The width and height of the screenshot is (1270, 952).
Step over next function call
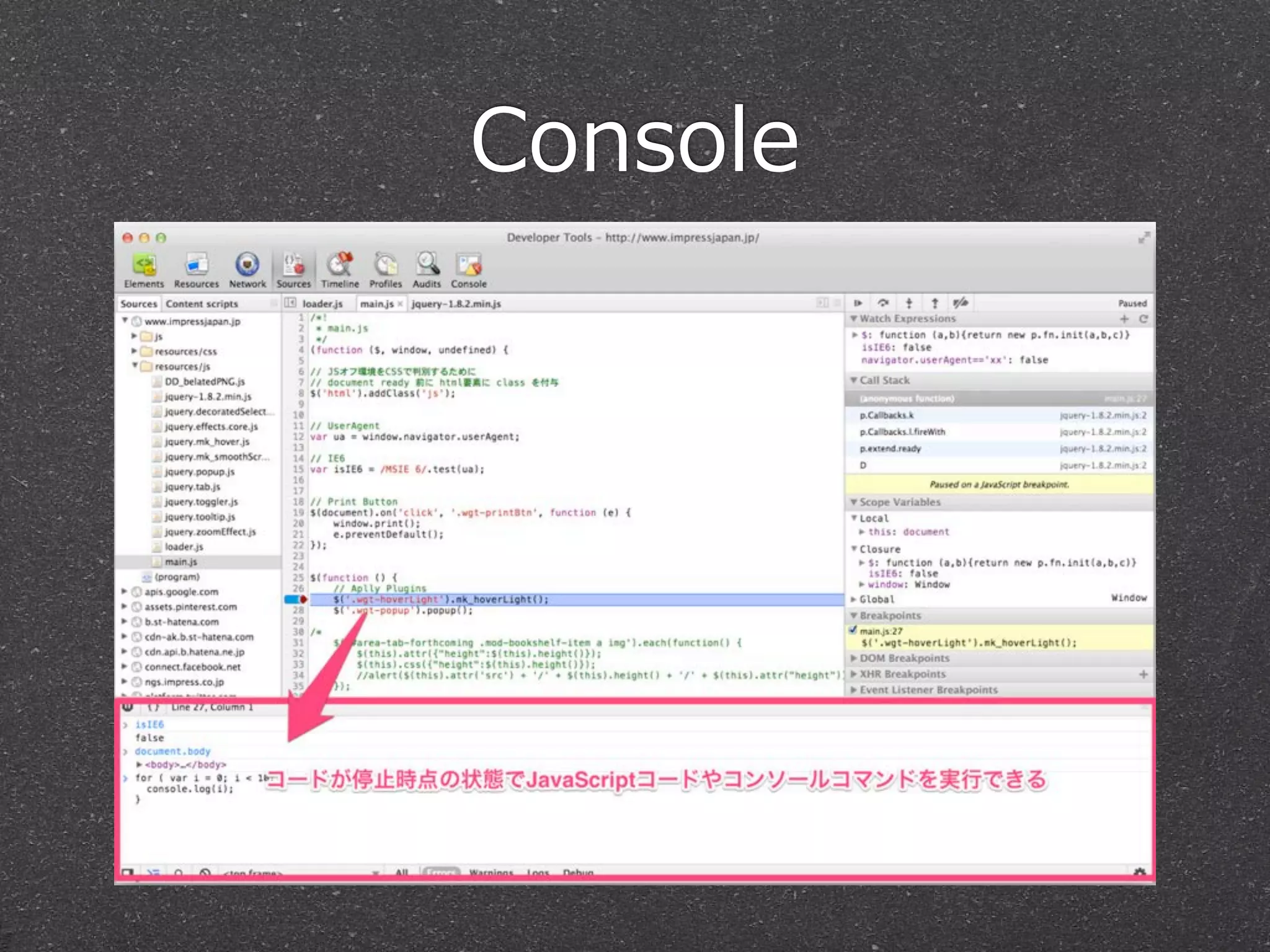(884, 303)
